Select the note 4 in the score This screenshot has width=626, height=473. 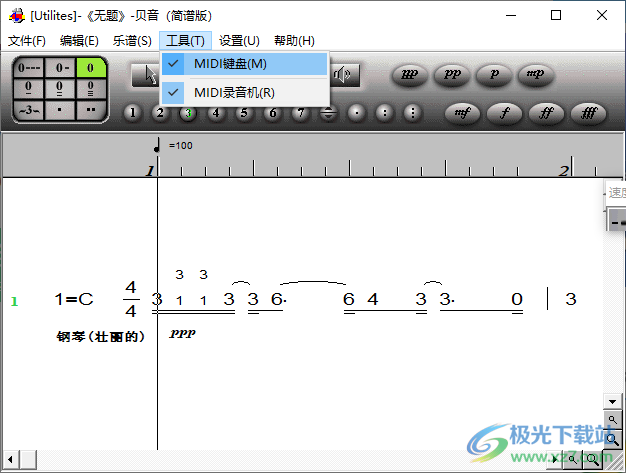click(372, 299)
